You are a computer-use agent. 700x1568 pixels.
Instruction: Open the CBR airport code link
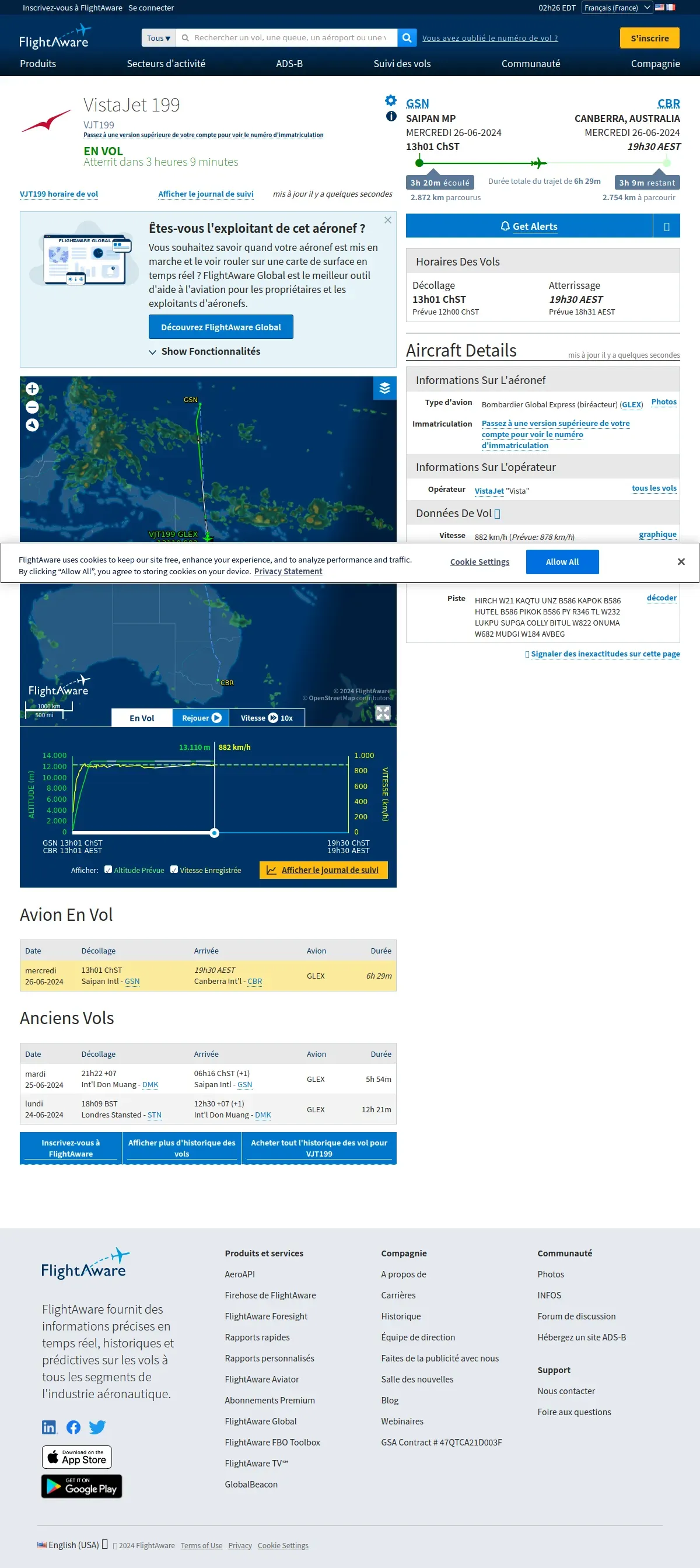[668, 103]
